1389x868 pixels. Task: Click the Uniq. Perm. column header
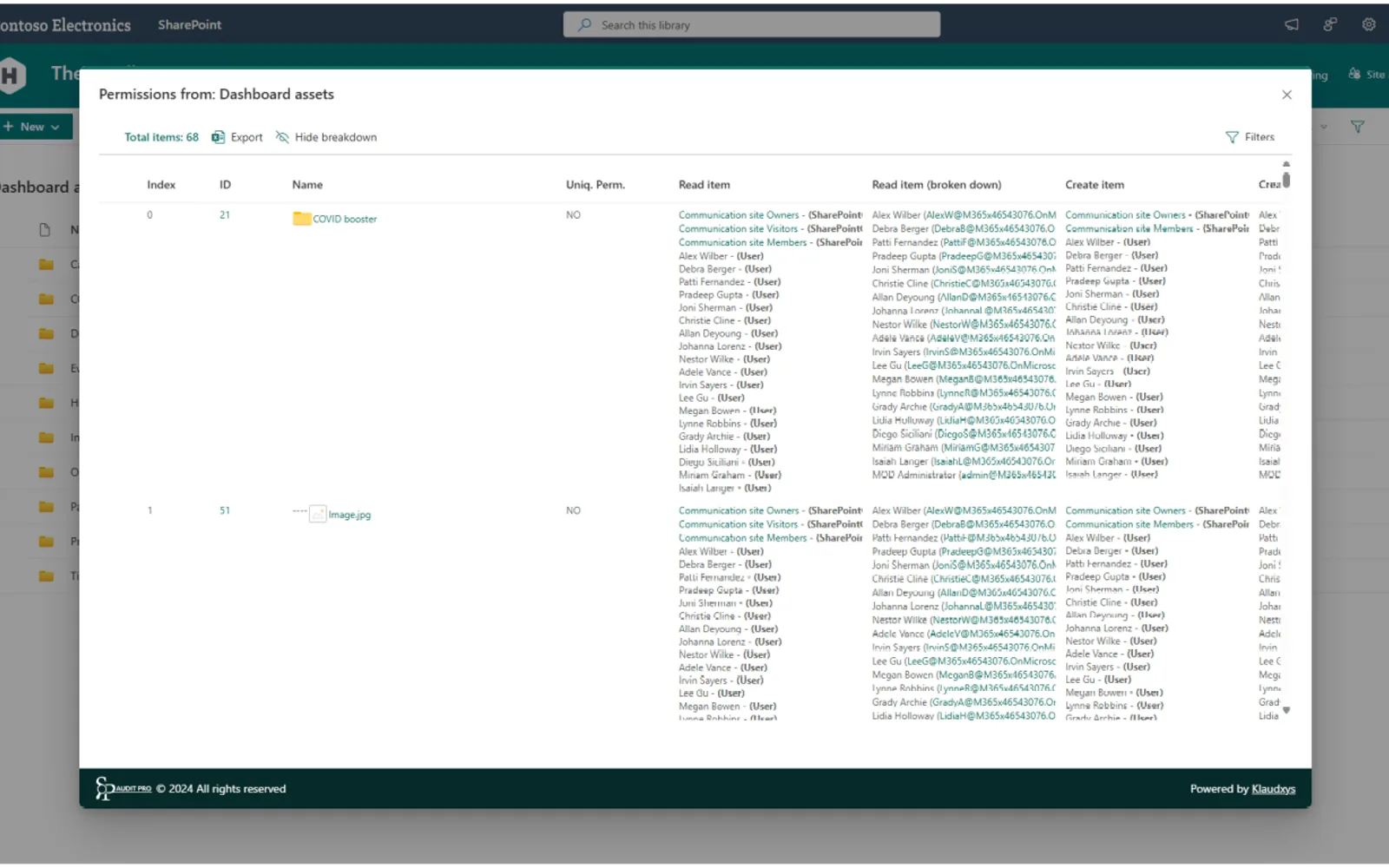tap(596, 185)
